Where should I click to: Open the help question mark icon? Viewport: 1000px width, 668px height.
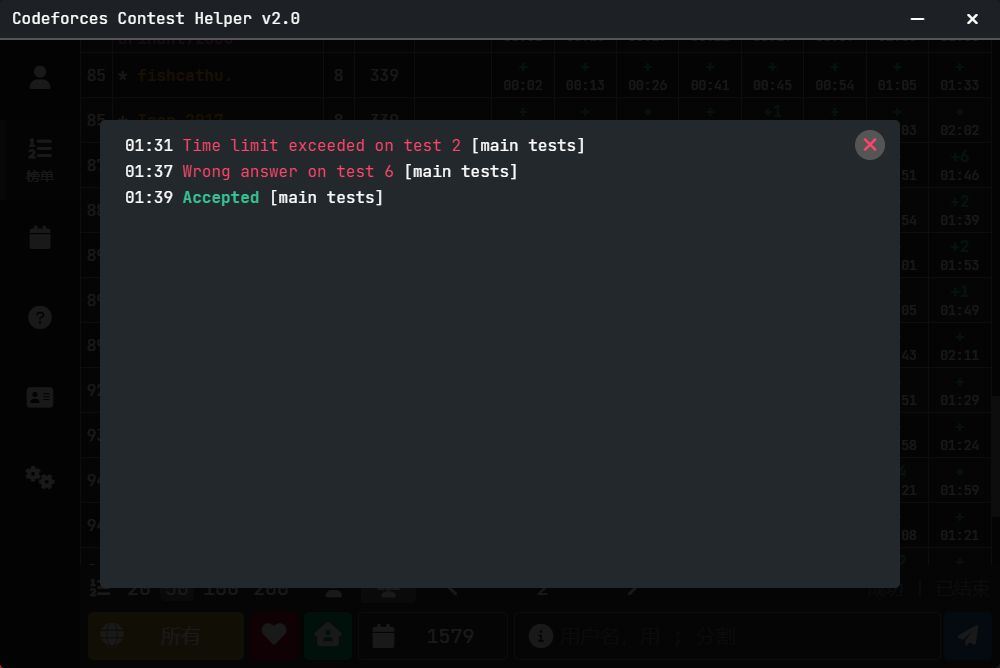40,317
